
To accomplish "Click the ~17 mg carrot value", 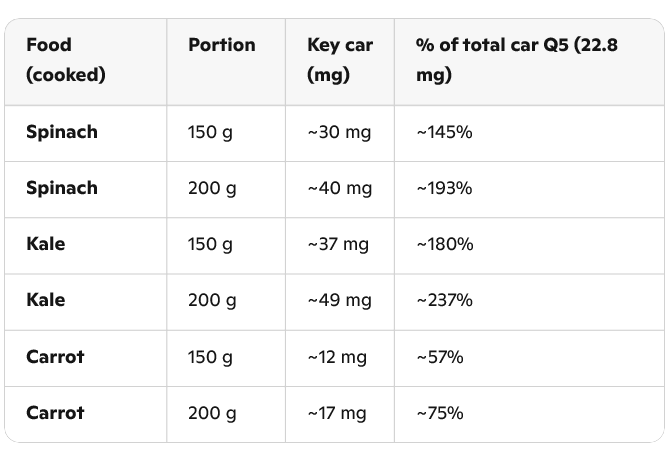I will coord(337,412).
